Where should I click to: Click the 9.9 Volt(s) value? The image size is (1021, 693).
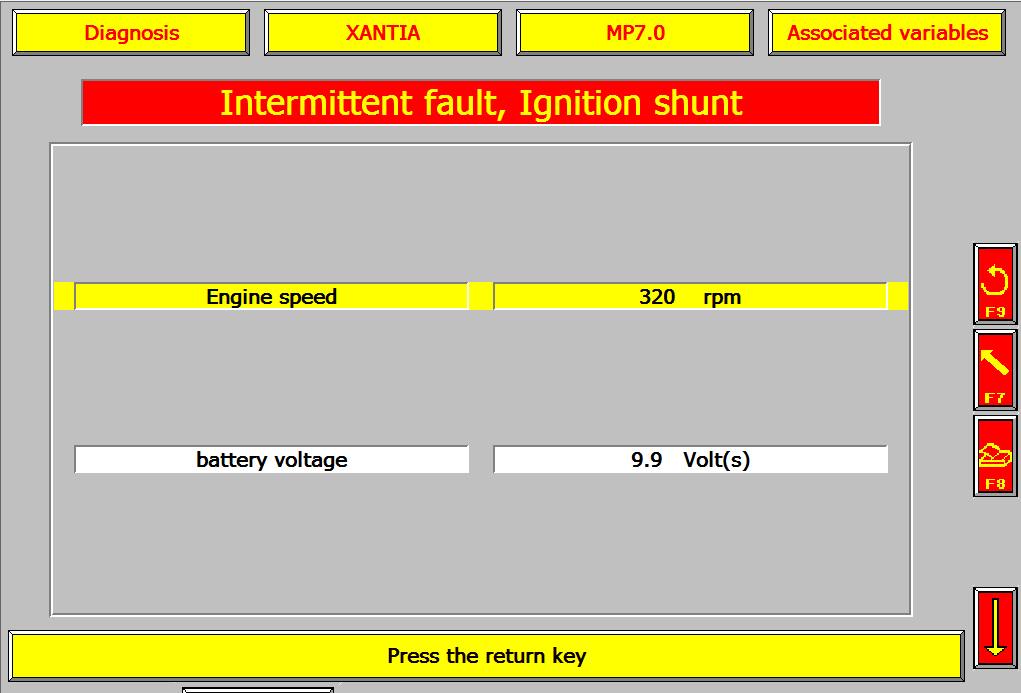[x=690, y=460]
